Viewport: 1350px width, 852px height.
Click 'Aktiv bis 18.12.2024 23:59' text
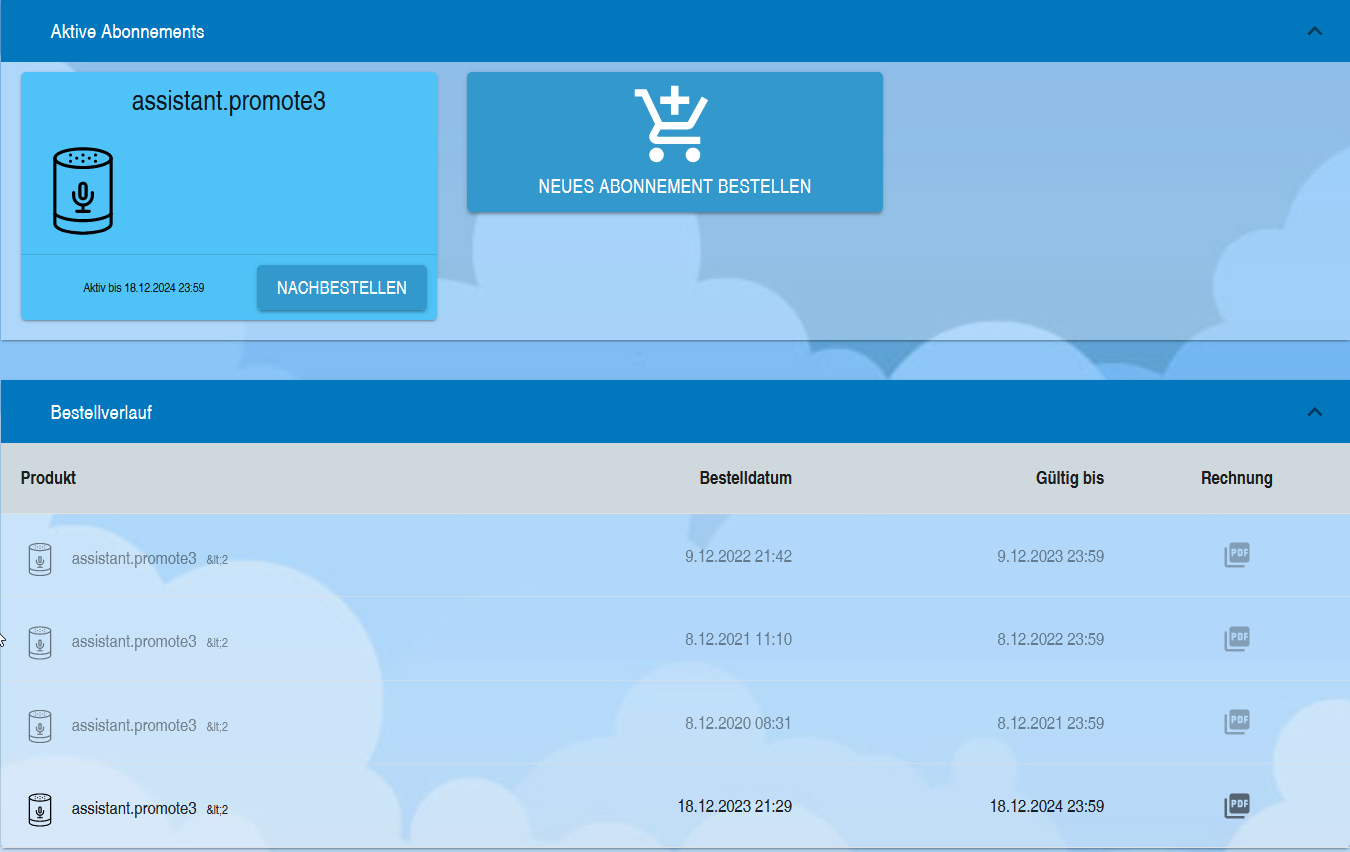coord(144,288)
